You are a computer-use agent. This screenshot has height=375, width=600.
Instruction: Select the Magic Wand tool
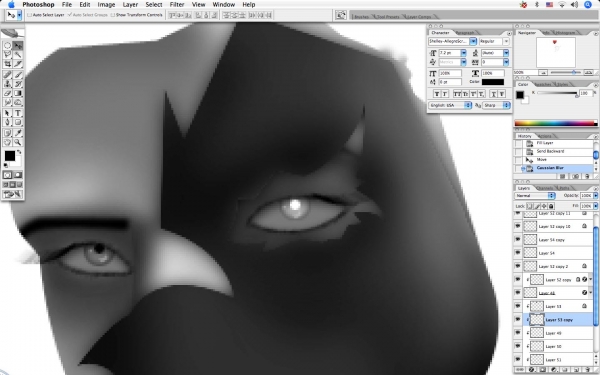click(x=18, y=55)
